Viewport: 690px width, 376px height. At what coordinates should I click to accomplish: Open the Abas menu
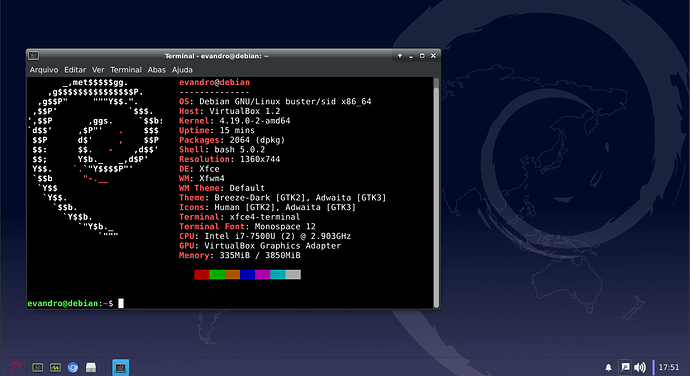[x=157, y=70]
